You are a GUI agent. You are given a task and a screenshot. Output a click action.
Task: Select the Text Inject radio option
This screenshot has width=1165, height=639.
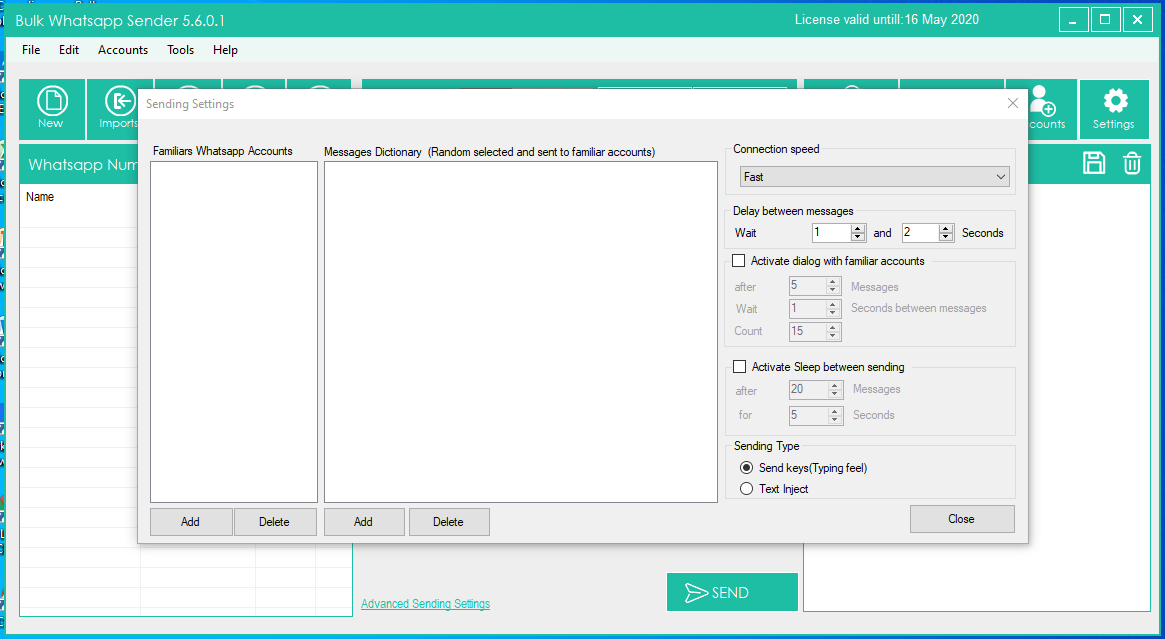point(746,489)
